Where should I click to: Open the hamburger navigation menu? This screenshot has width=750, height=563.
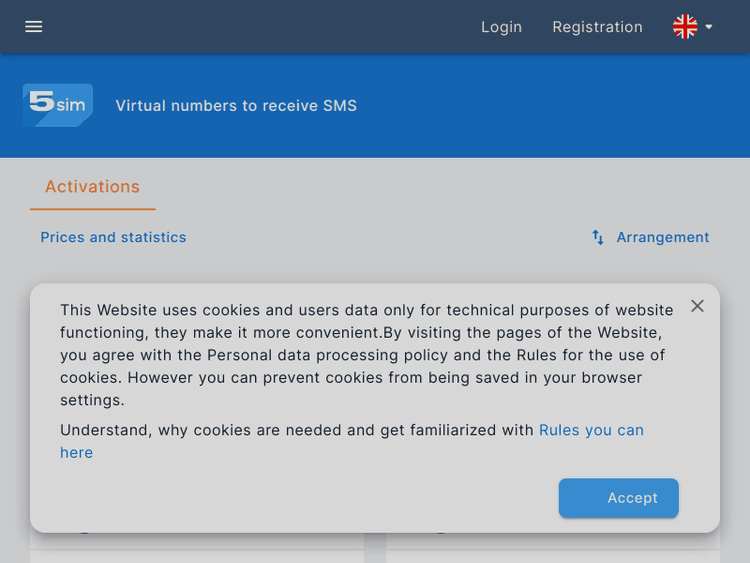(34, 27)
